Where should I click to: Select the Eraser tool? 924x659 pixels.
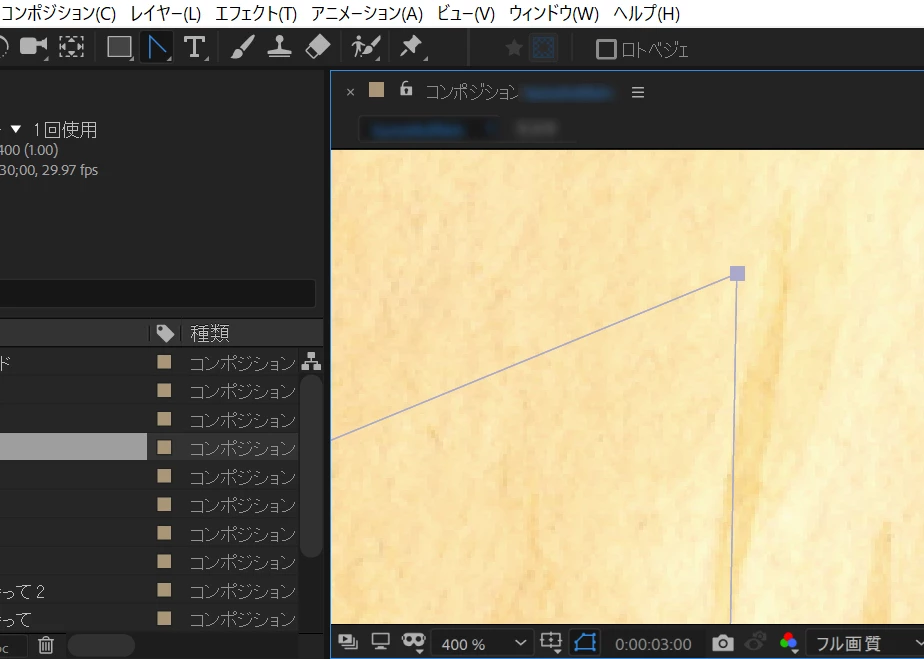coord(318,47)
